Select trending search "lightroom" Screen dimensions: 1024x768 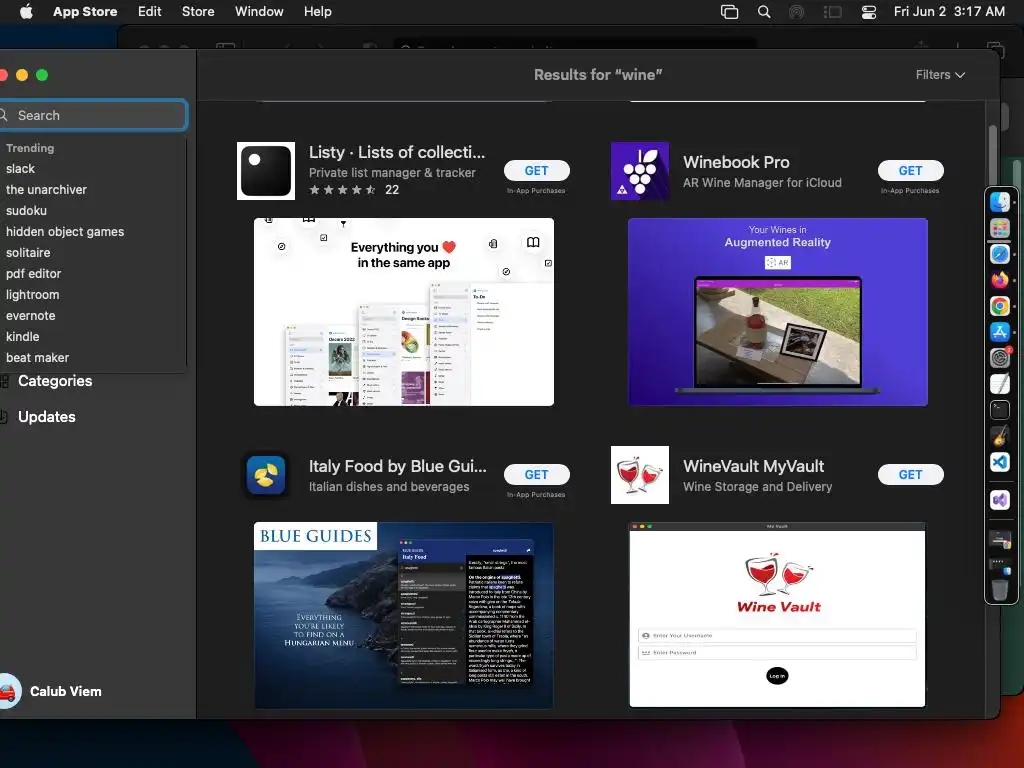(33, 295)
